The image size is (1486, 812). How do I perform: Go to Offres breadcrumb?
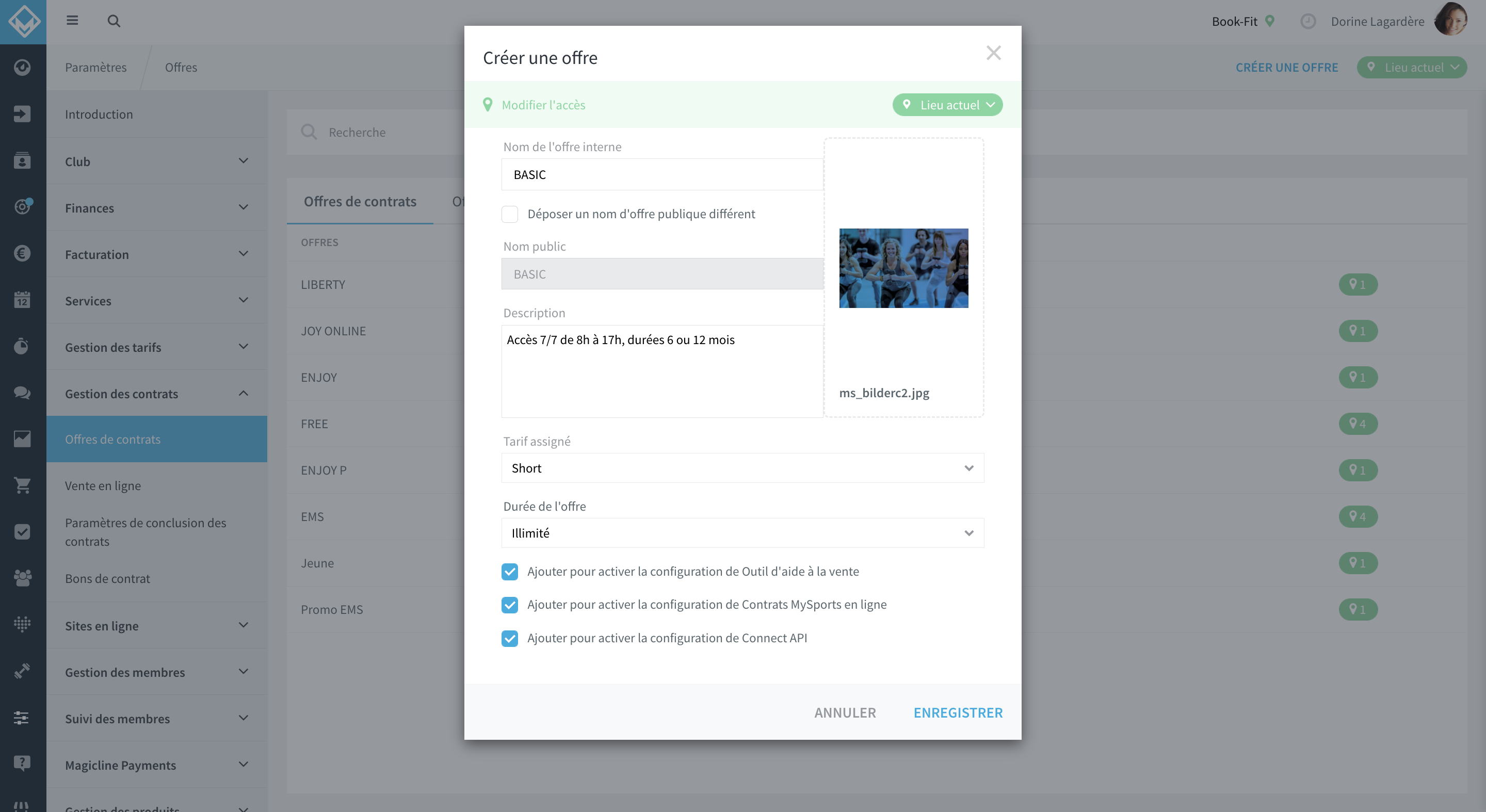(x=181, y=68)
